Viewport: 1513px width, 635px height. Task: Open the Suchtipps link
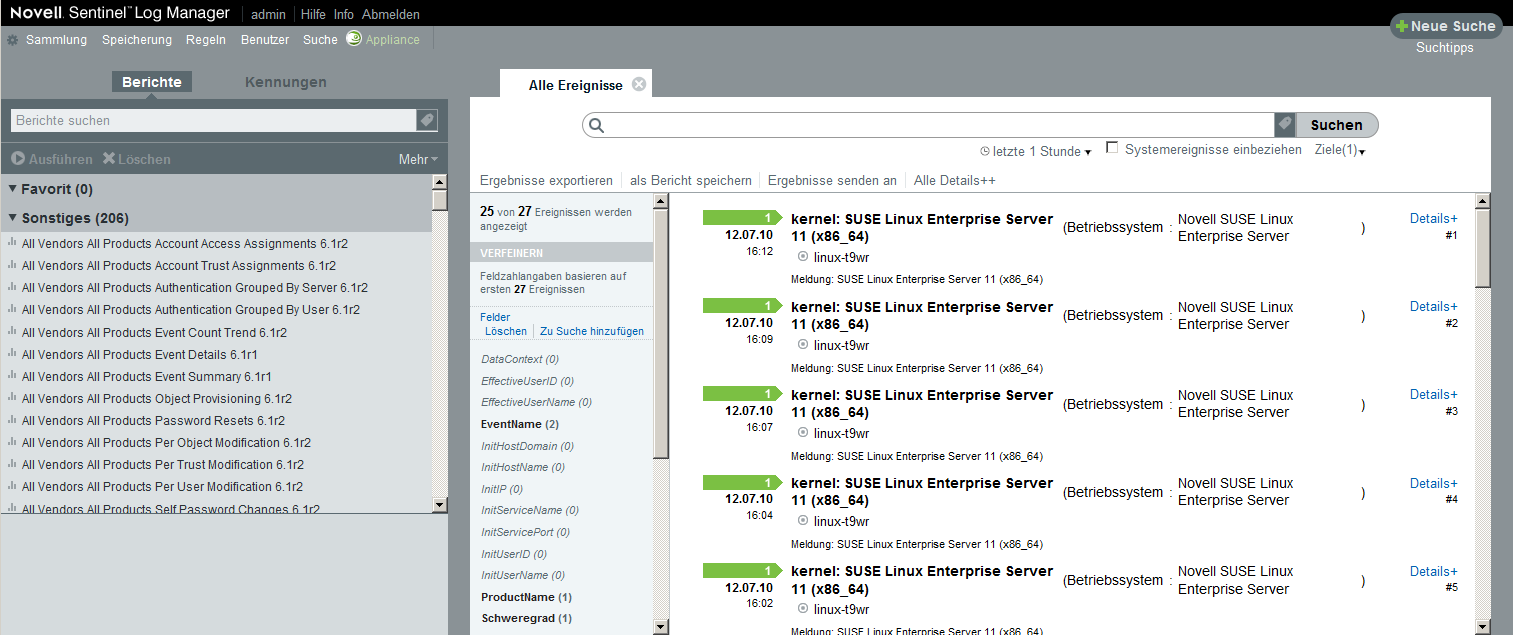1444,47
